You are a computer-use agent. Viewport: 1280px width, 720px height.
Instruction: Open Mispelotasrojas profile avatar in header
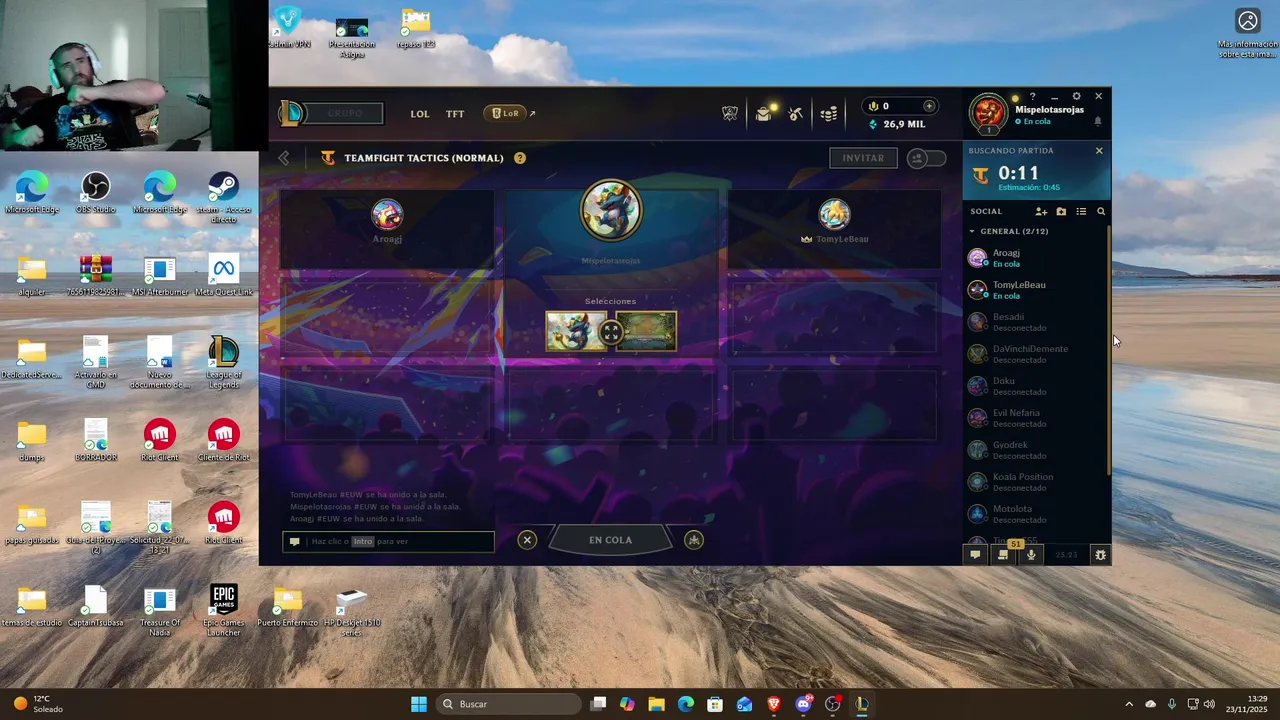click(988, 113)
